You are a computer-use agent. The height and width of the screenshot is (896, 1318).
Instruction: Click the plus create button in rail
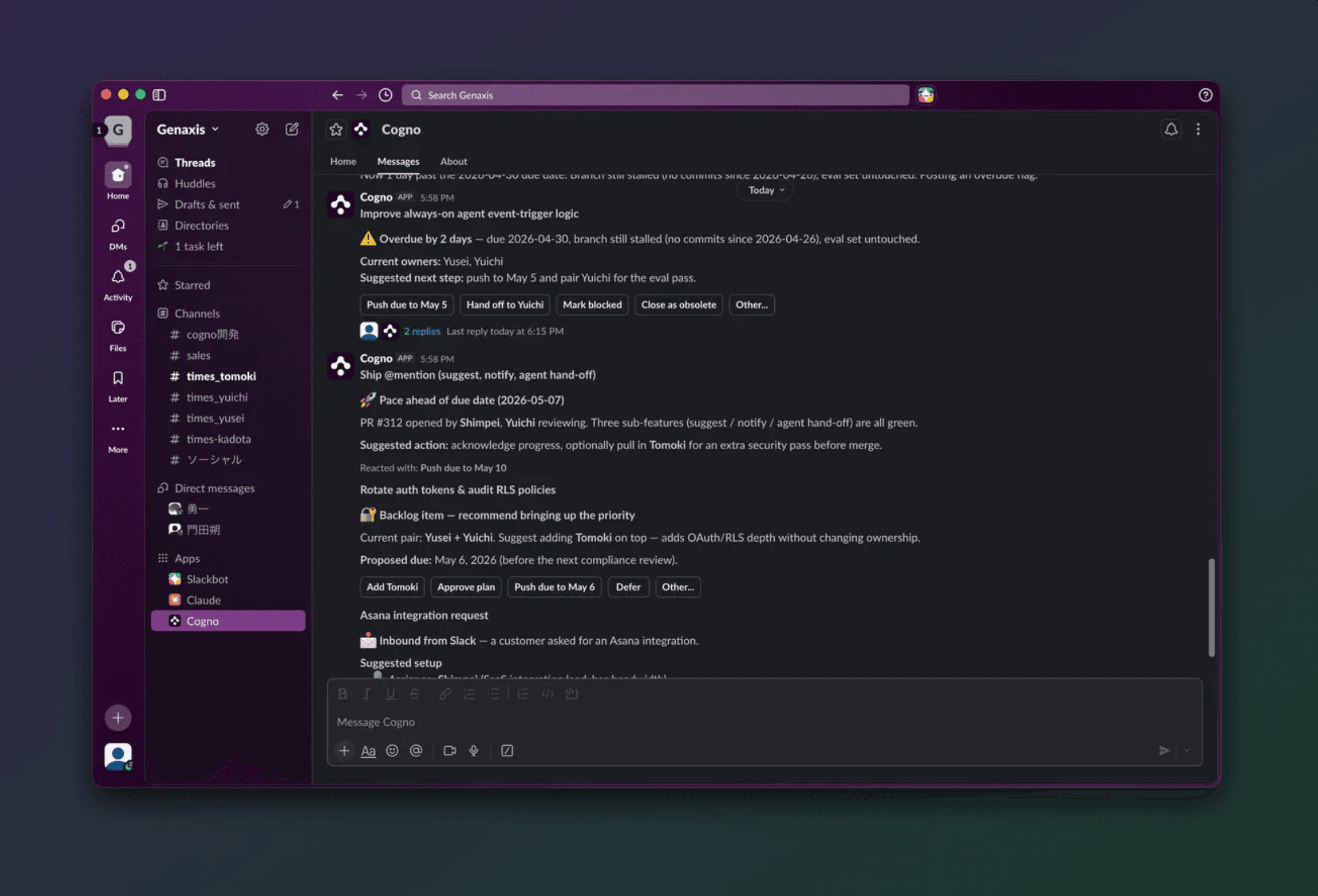tap(118, 717)
